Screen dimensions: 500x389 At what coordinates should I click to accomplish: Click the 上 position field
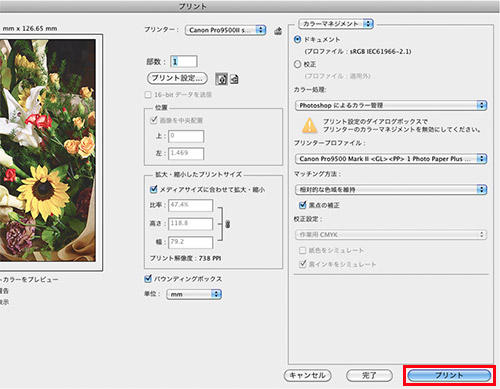tap(186, 136)
